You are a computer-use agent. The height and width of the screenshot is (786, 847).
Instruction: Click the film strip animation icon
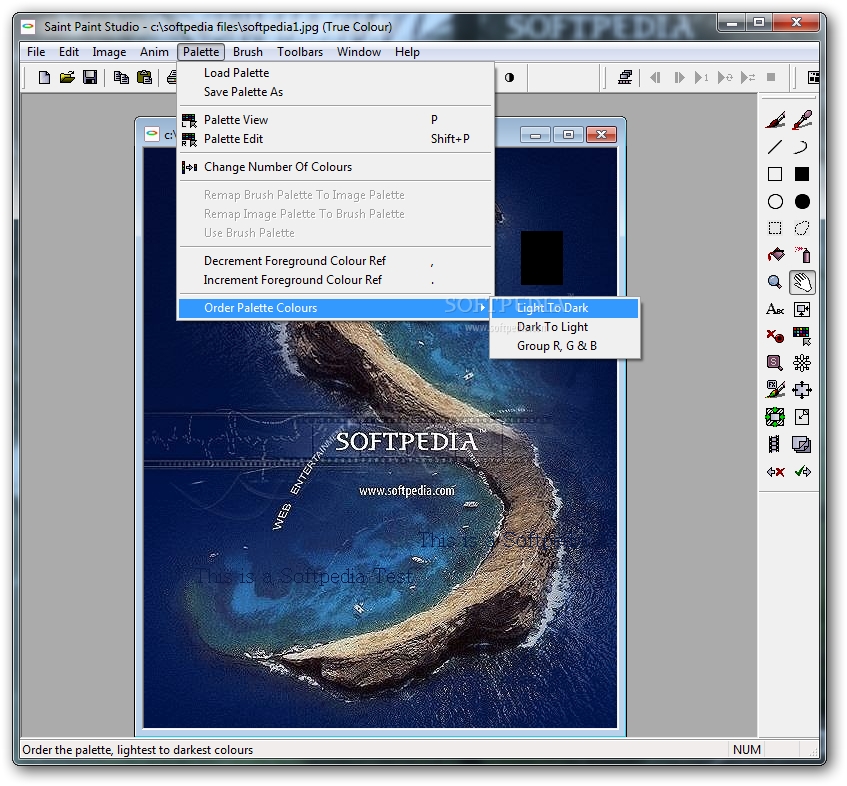pos(775,445)
